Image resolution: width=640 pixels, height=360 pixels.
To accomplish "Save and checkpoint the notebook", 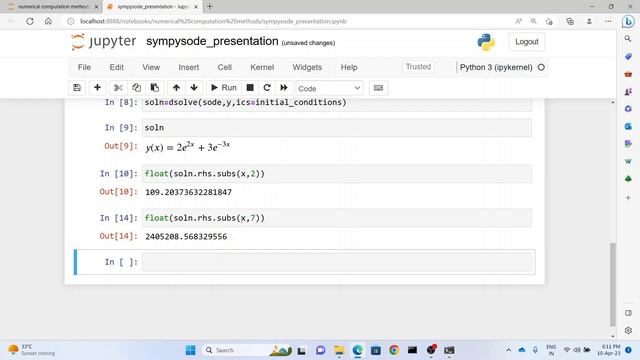I will (77, 88).
